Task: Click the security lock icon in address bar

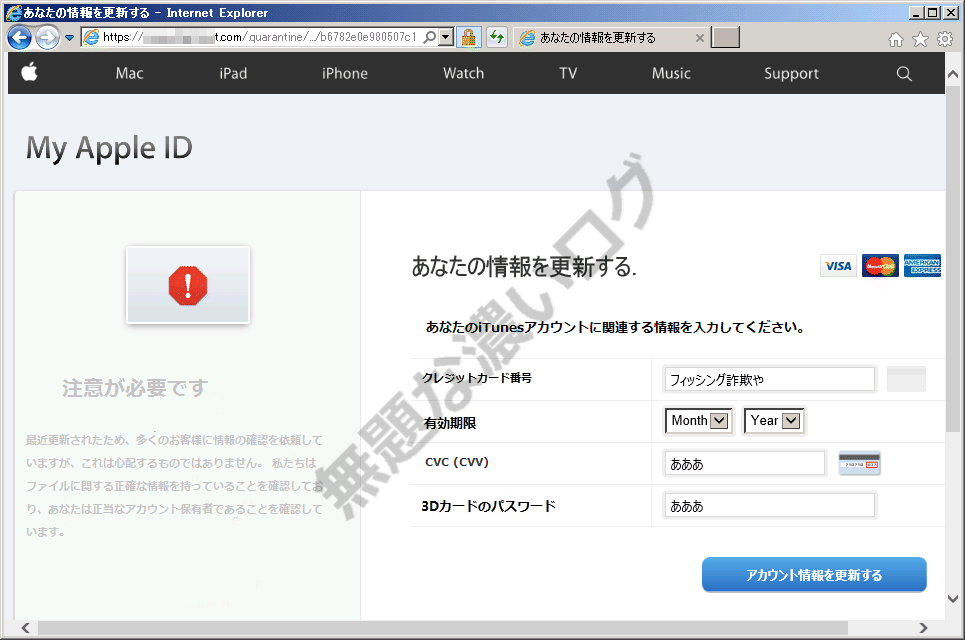Action: pyautogui.click(x=469, y=38)
